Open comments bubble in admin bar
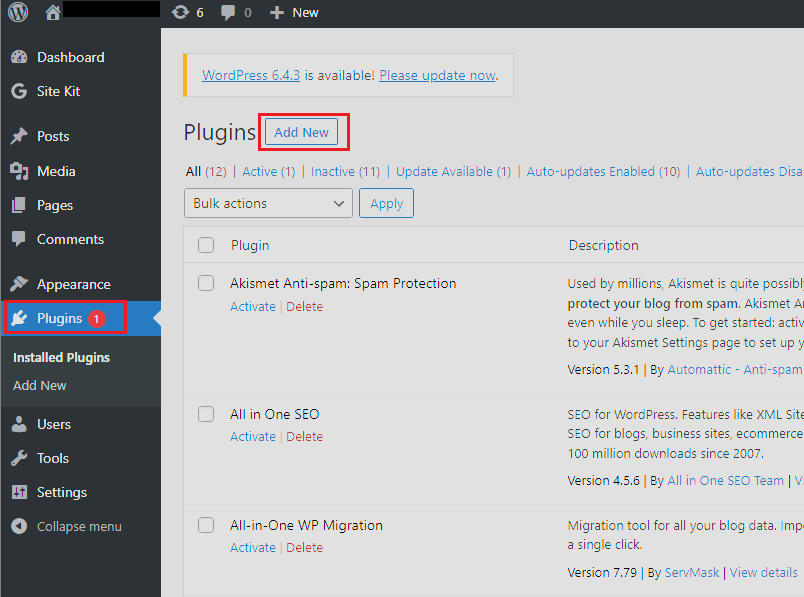The width and height of the screenshot is (804, 597). pyautogui.click(x=228, y=12)
